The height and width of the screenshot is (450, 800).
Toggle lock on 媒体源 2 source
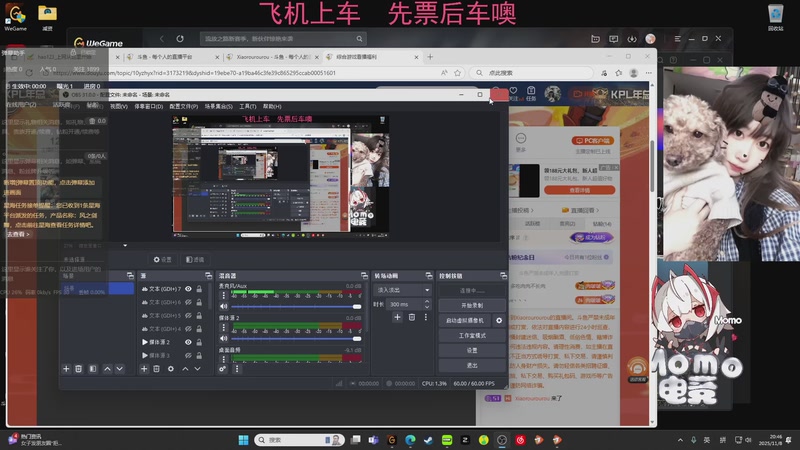pos(199,342)
